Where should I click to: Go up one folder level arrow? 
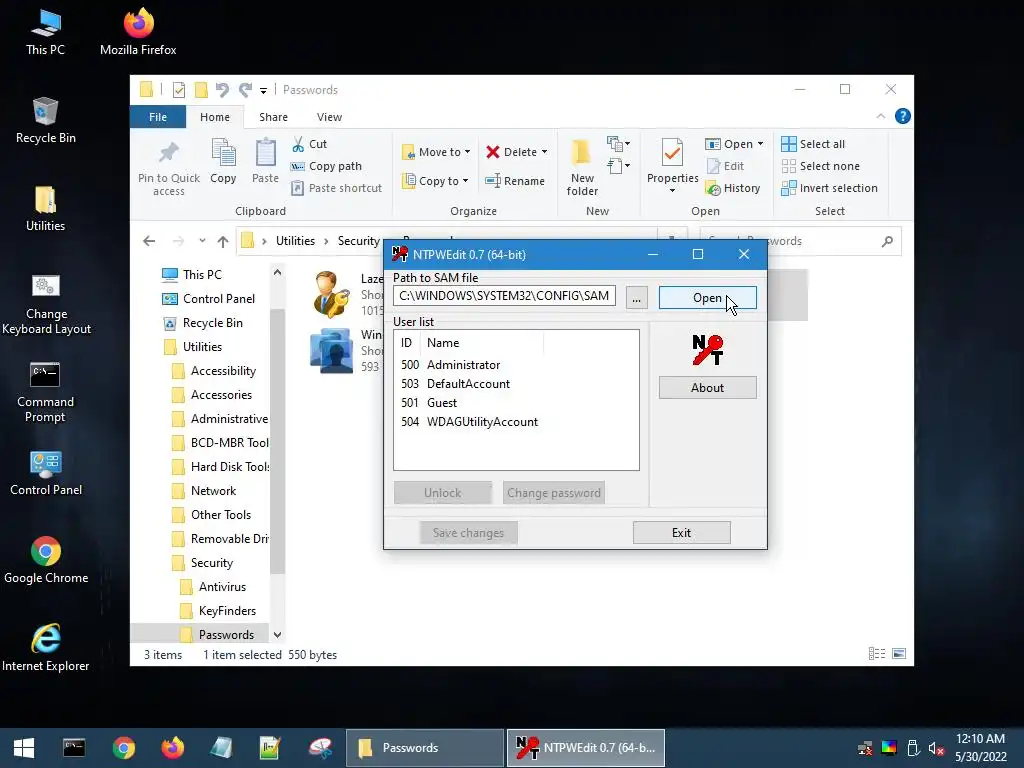[223, 242]
